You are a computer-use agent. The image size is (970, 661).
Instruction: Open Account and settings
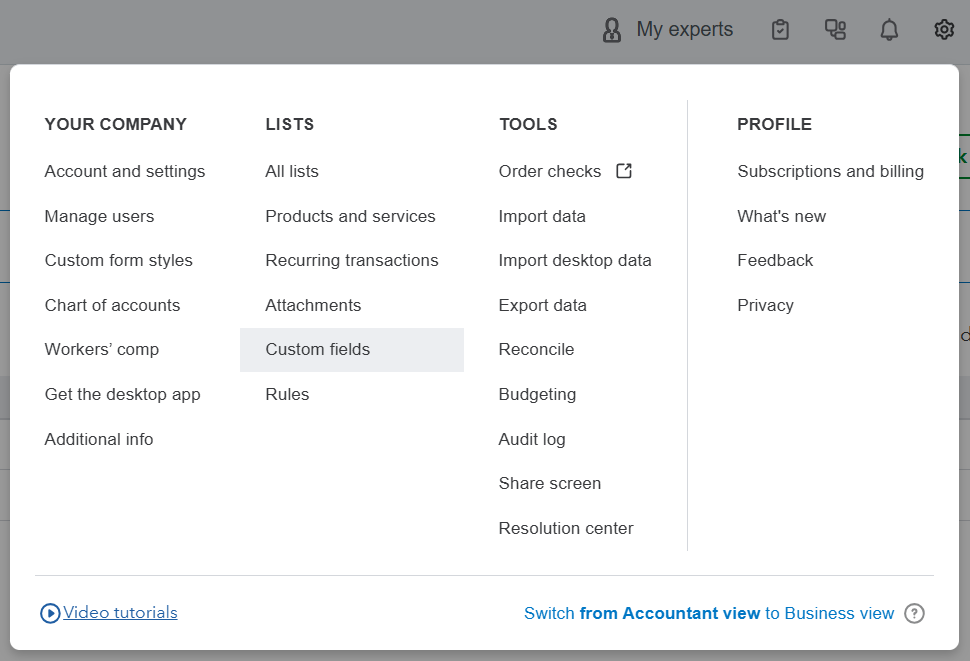125,171
